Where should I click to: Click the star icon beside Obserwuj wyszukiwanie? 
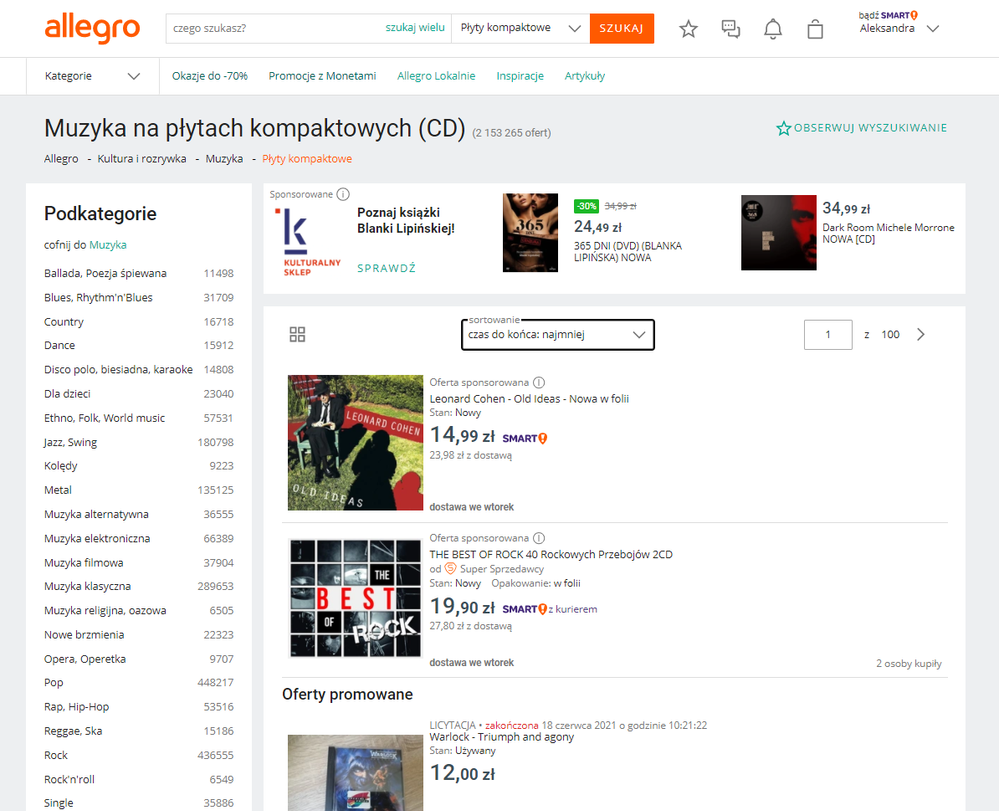(x=783, y=128)
